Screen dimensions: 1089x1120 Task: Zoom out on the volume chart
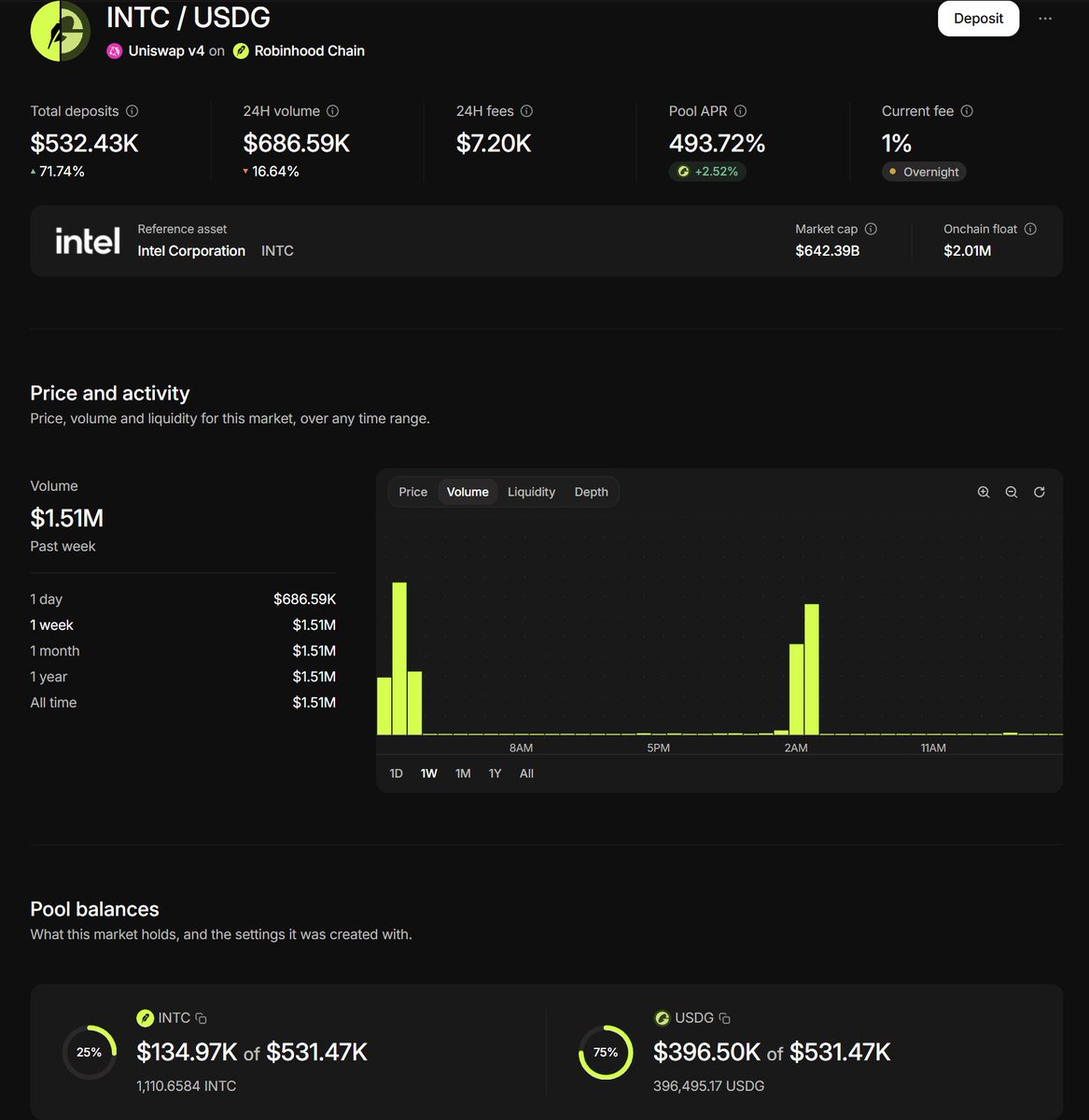1012,492
